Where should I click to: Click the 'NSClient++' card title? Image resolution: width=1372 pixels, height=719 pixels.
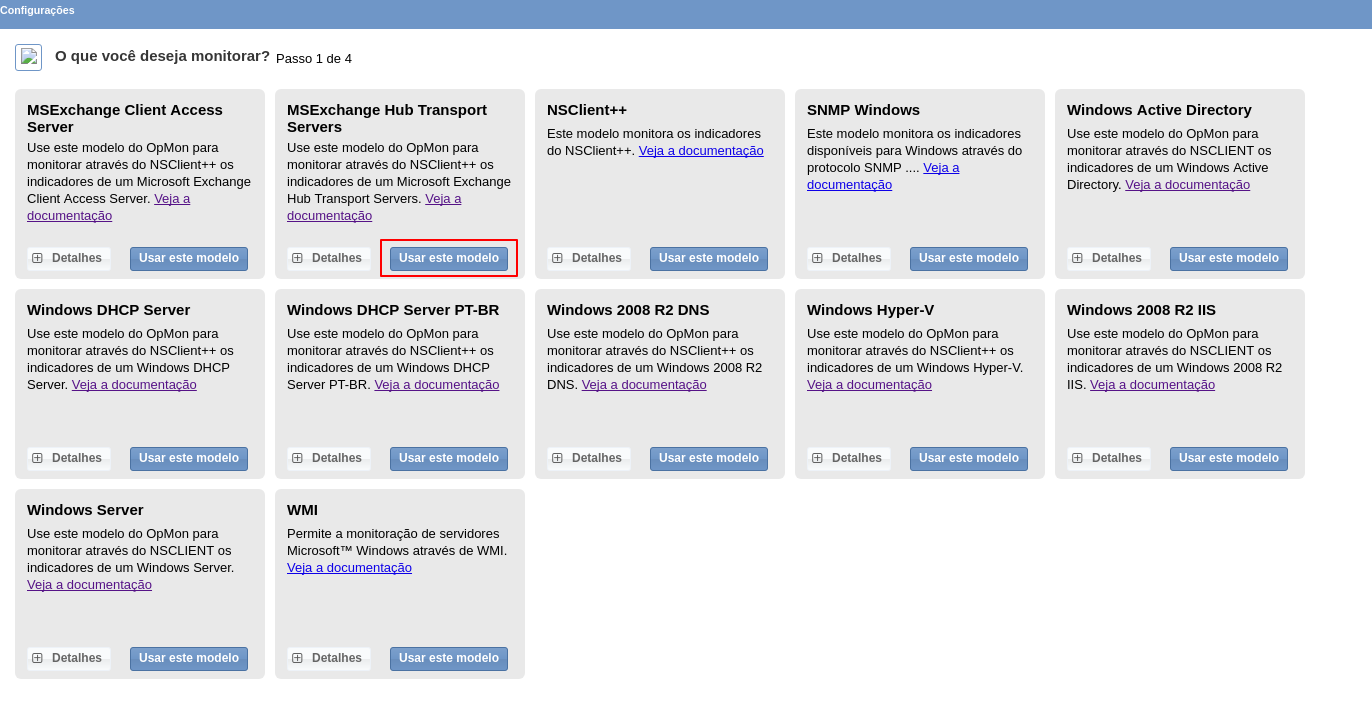(x=587, y=110)
